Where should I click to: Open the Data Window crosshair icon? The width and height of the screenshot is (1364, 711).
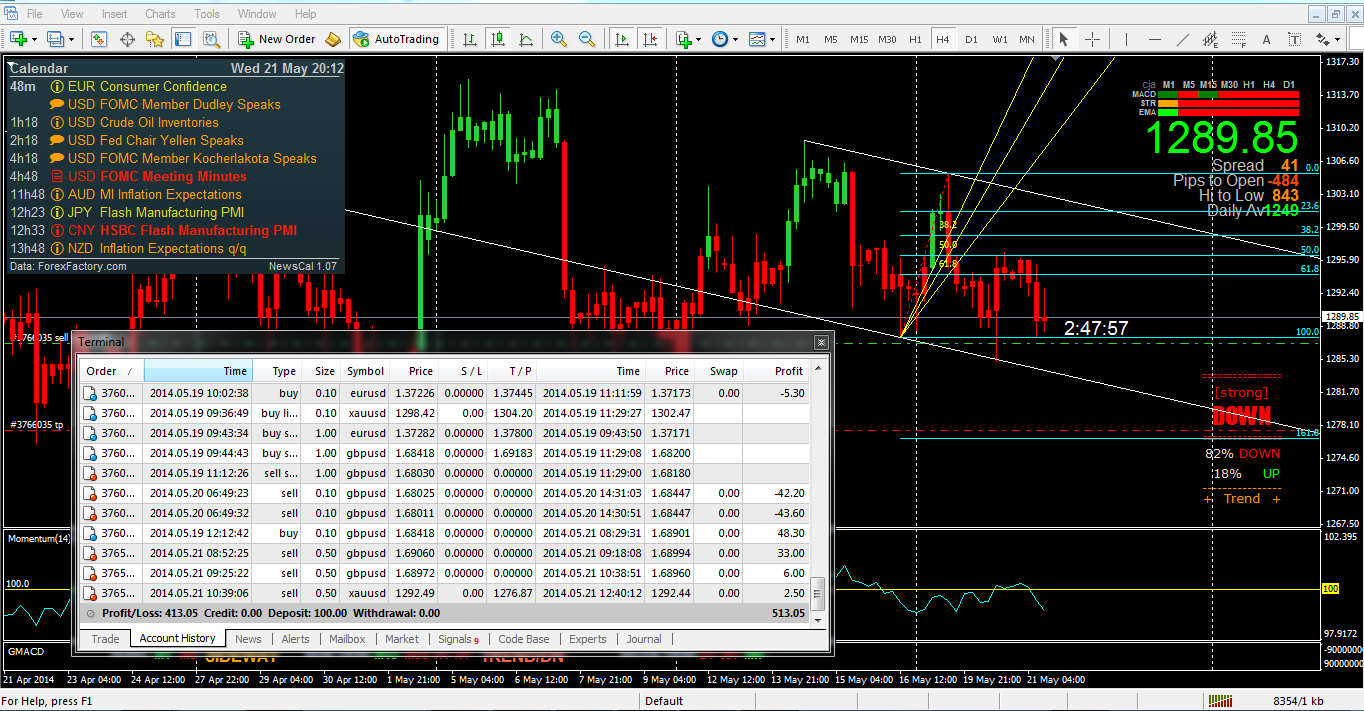coord(127,39)
